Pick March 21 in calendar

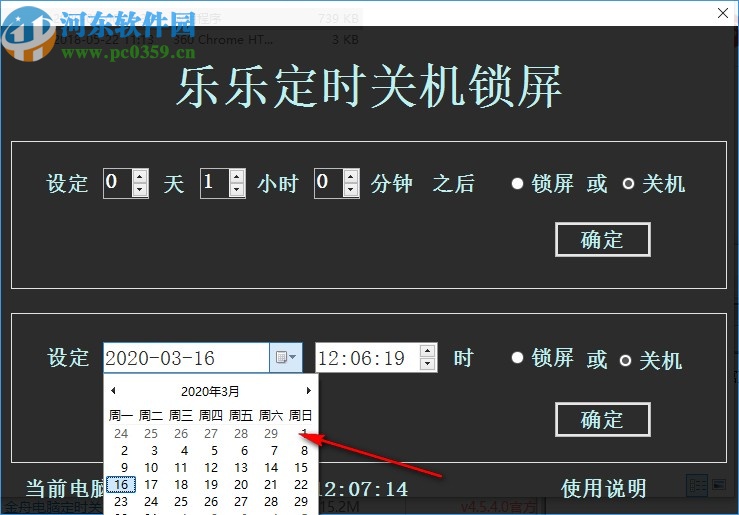click(271, 484)
